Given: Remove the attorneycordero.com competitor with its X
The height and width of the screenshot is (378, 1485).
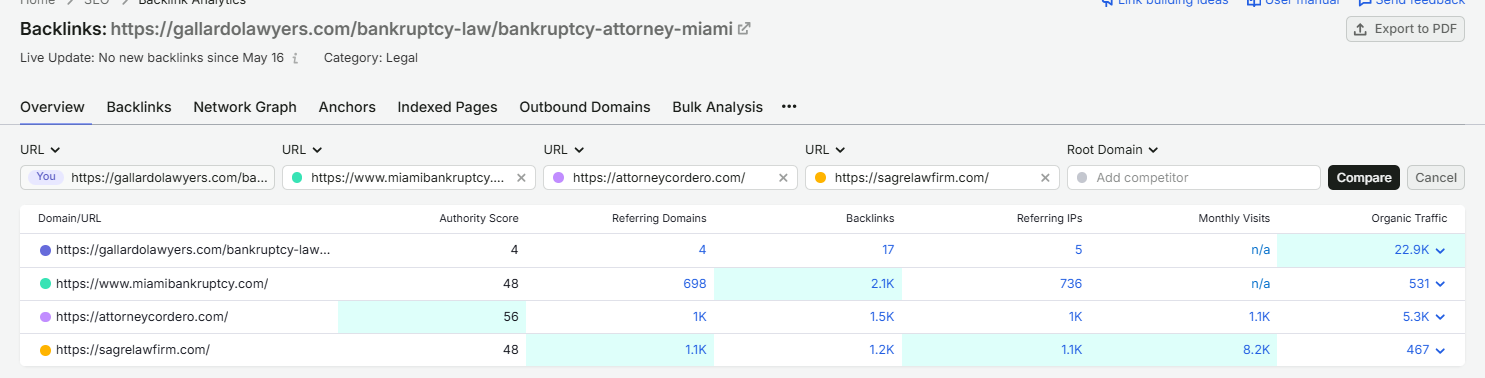Looking at the screenshot, I should (x=783, y=178).
